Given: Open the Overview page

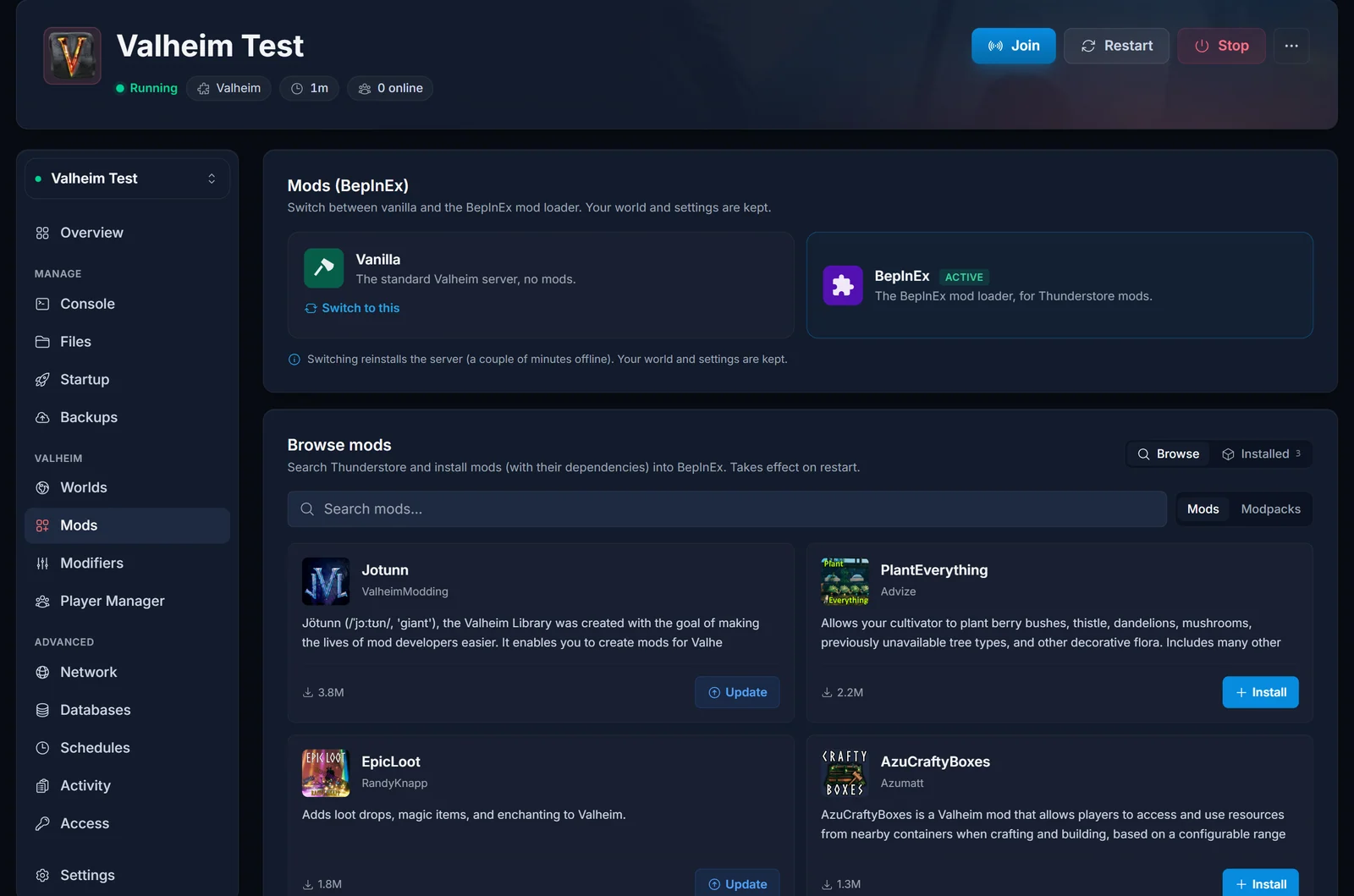Looking at the screenshot, I should point(127,233).
